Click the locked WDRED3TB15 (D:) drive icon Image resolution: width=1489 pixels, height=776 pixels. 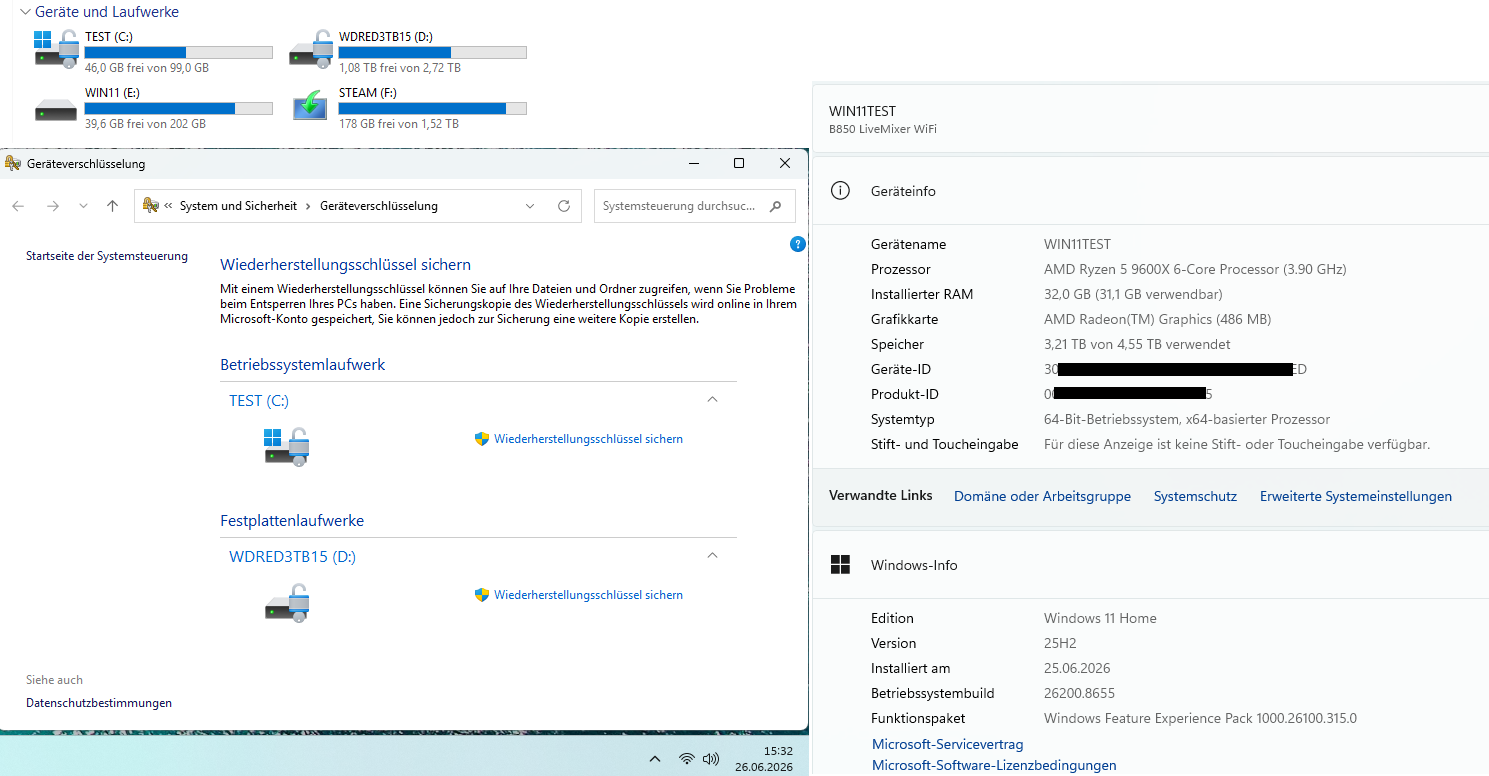pos(287,603)
